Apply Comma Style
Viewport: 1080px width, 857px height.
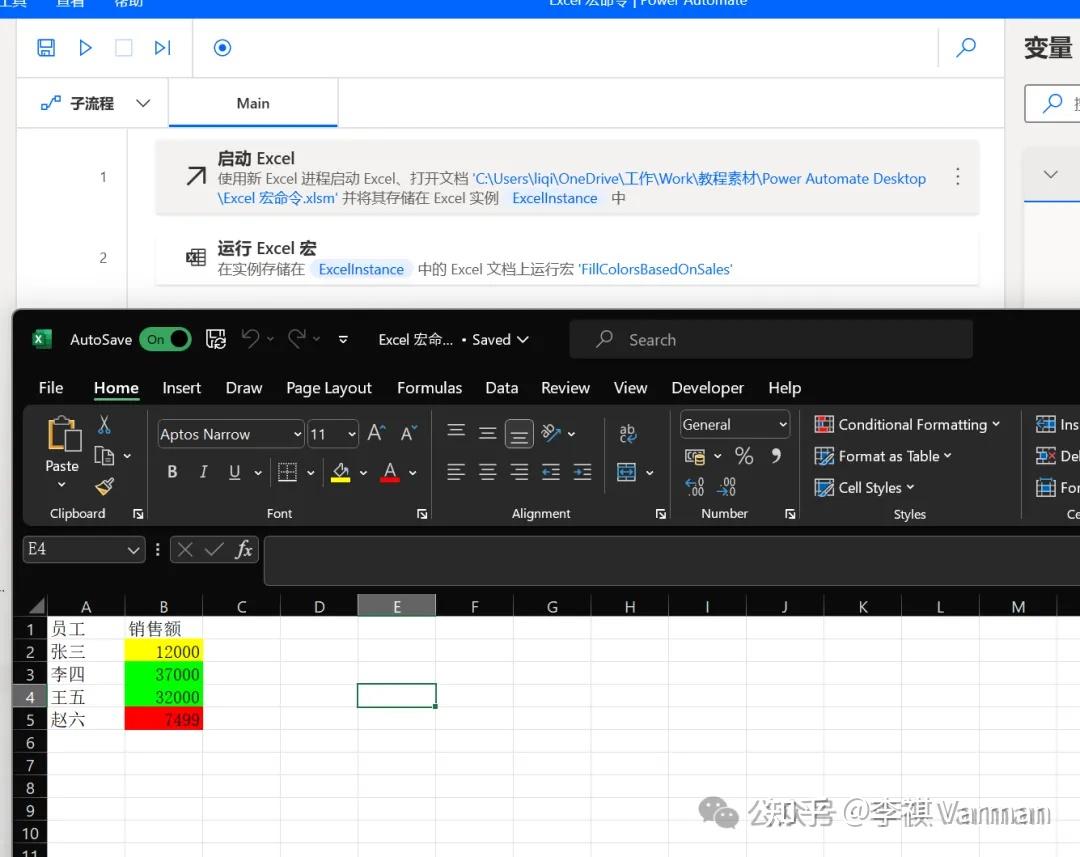coord(776,455)
